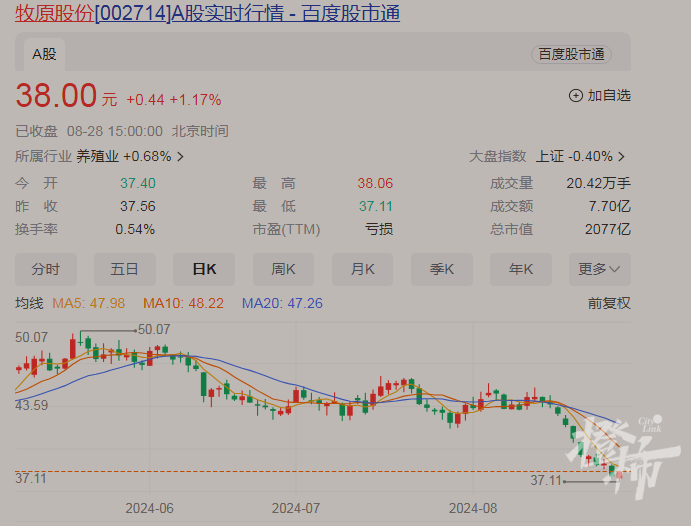Click the 2024-07 date axis label
The height and width of the screenshot is (526, 691).
point(296,508)
